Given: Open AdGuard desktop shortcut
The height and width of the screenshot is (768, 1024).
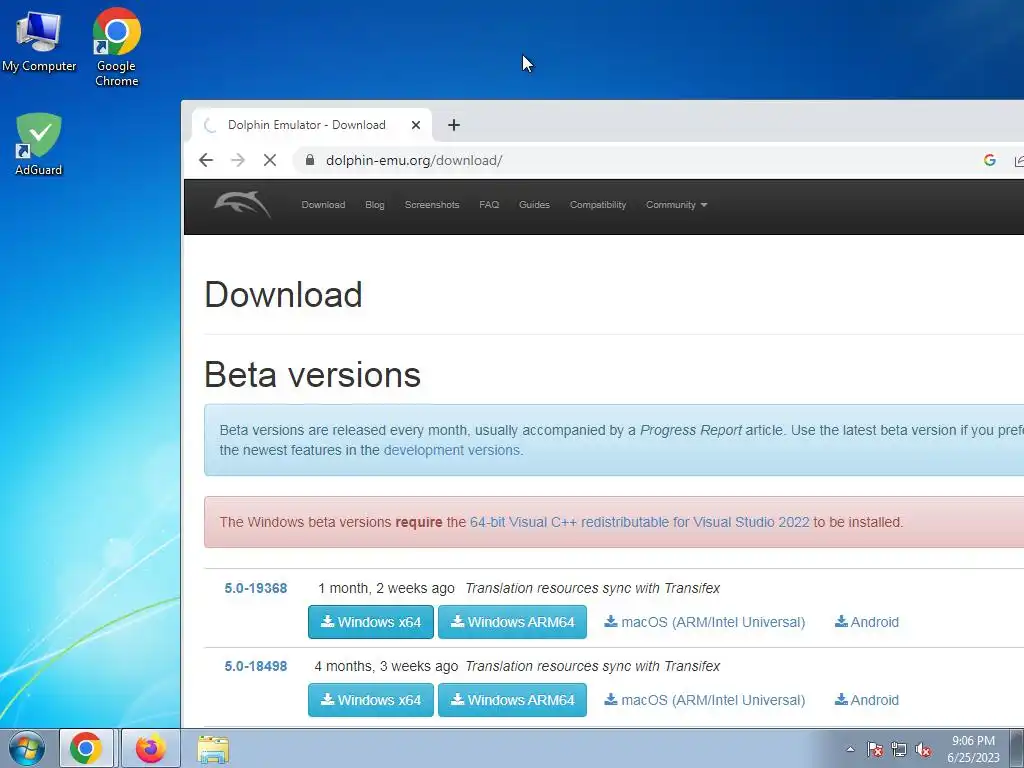Looking at the screenshot, I should [39, 144].
